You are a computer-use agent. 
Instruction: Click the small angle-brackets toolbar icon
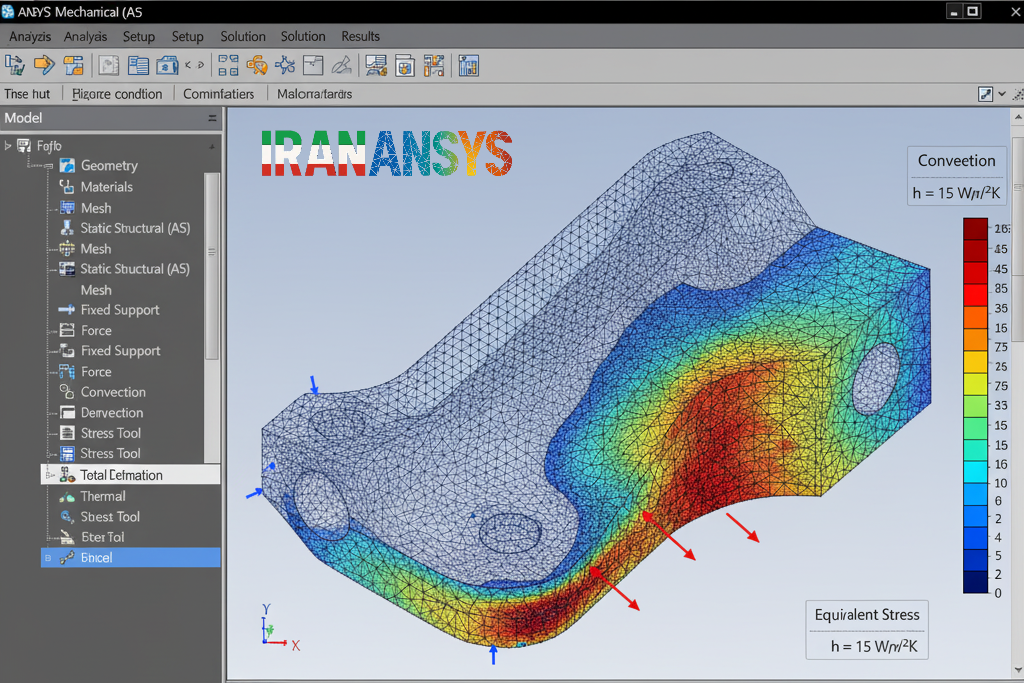(x=195, y=65)
